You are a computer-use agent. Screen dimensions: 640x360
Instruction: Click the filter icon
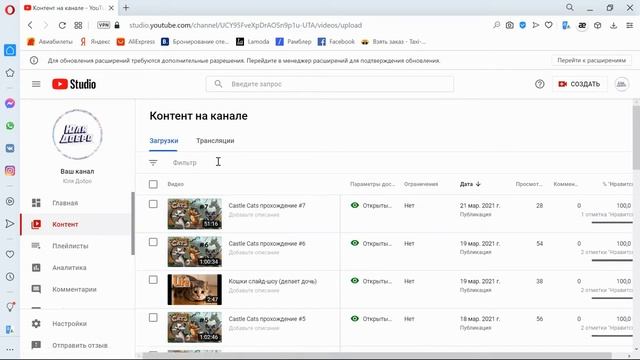coord(153,163)
